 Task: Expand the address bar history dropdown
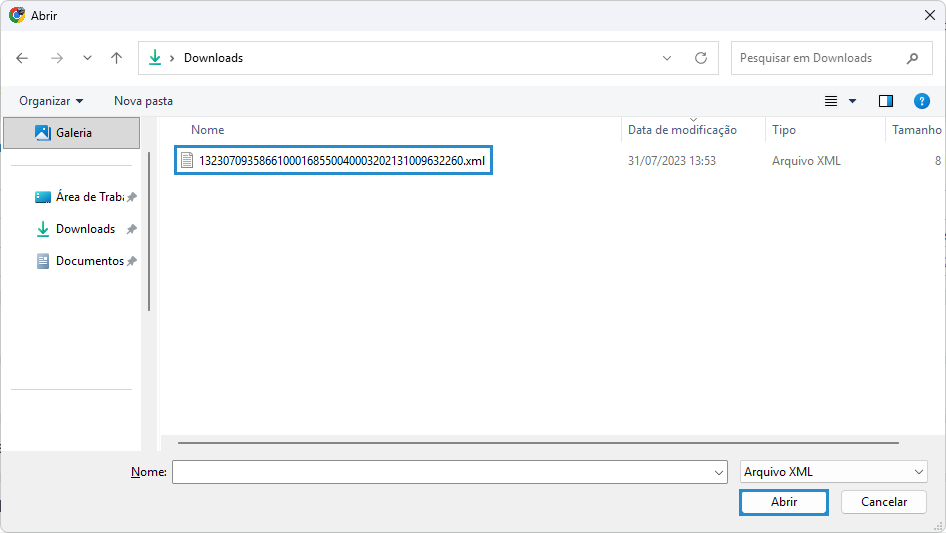(x=667, y=58)
